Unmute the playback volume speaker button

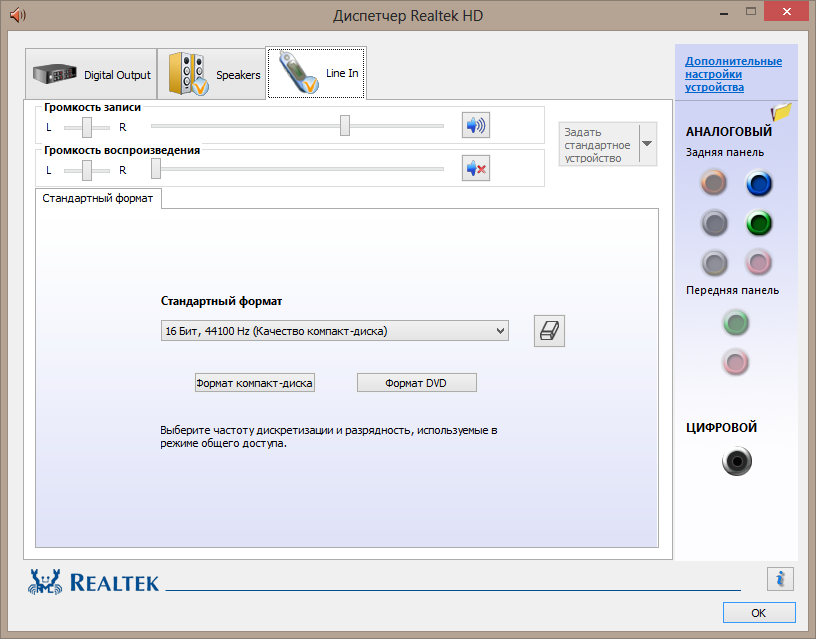(x=476, y=169)
